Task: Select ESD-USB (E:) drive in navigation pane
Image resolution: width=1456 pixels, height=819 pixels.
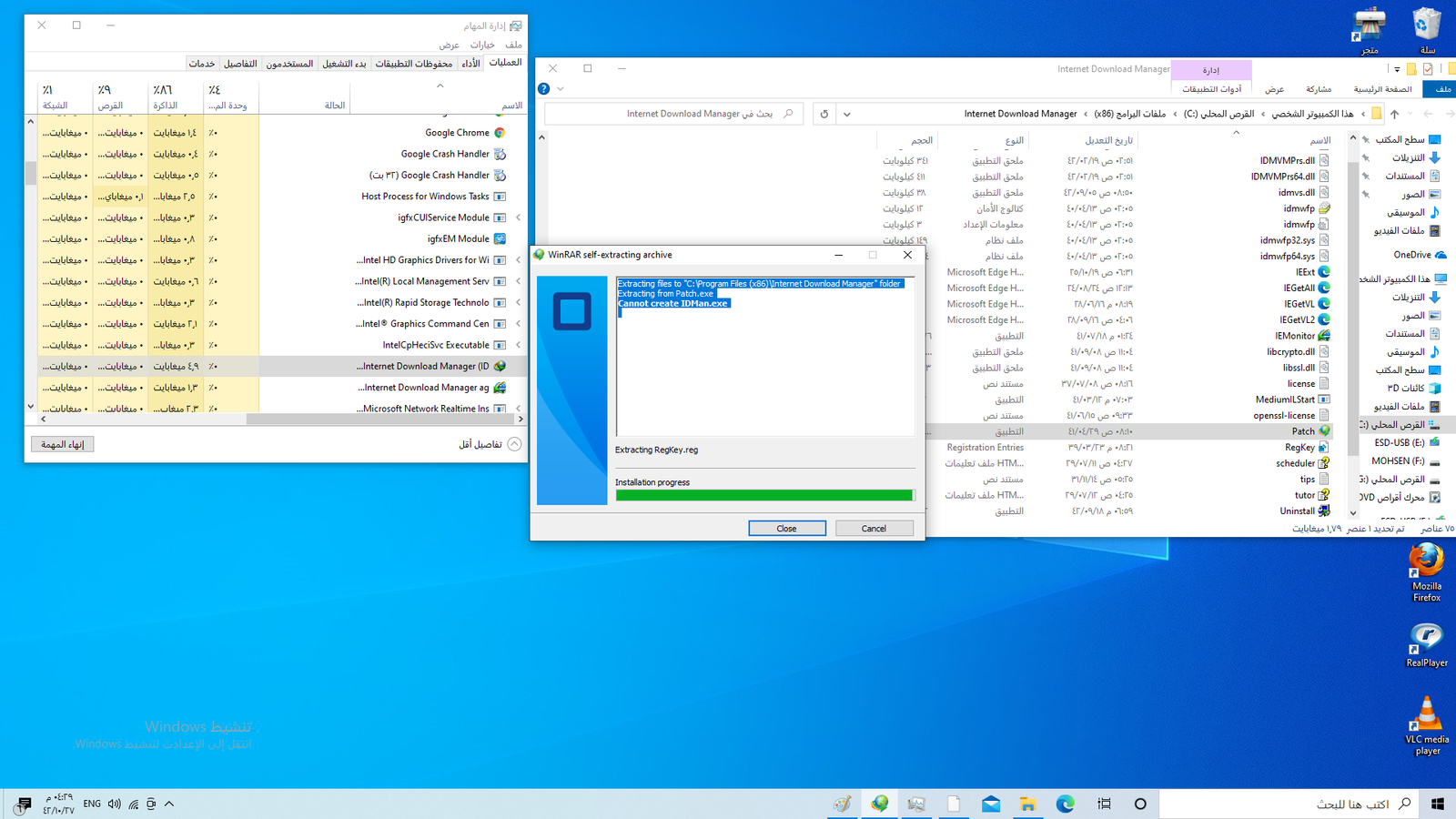Action: [1407, 442]
